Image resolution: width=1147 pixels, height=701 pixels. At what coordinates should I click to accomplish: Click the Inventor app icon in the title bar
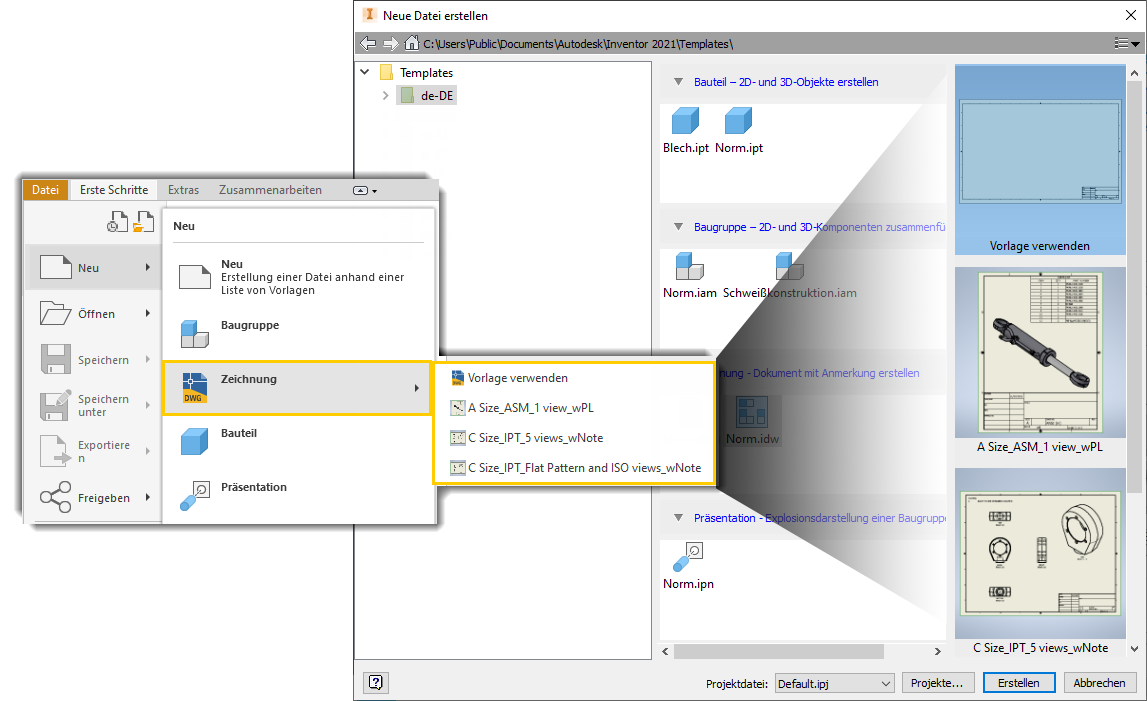pos(369,15)
